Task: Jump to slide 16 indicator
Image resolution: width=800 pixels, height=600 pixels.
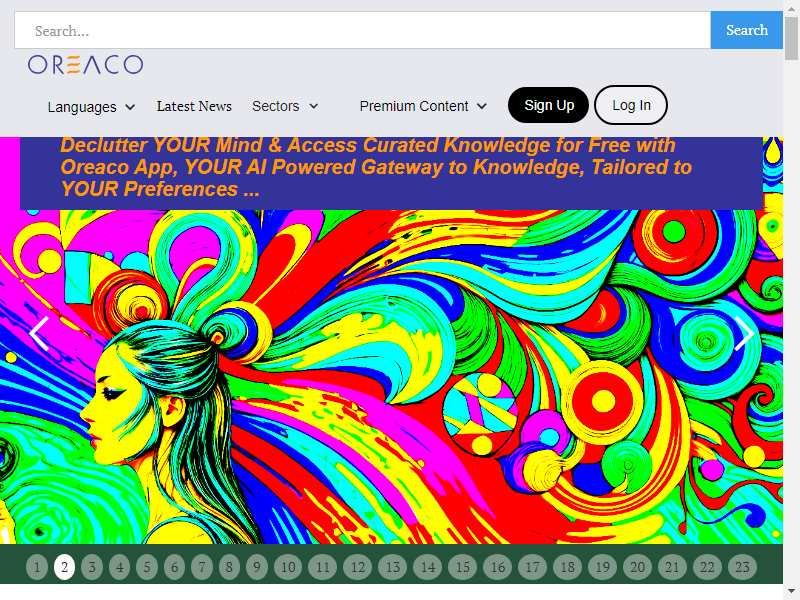Action: (497, 567)
